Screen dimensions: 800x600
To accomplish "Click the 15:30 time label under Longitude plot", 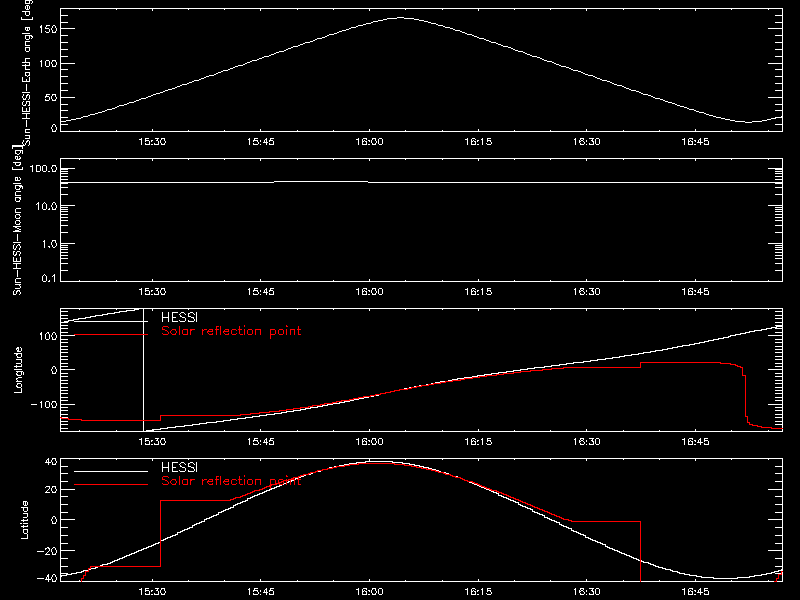I will [152, 442].
